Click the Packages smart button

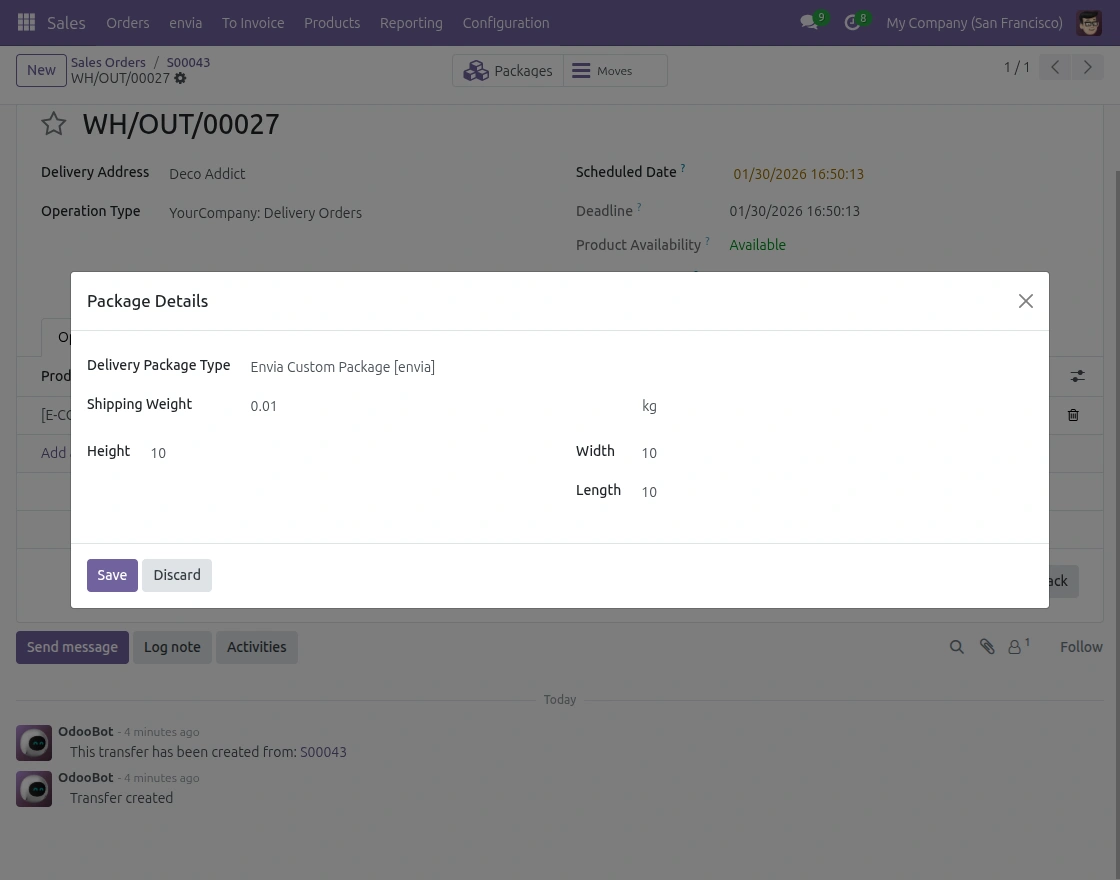click(x=508, y=70)
